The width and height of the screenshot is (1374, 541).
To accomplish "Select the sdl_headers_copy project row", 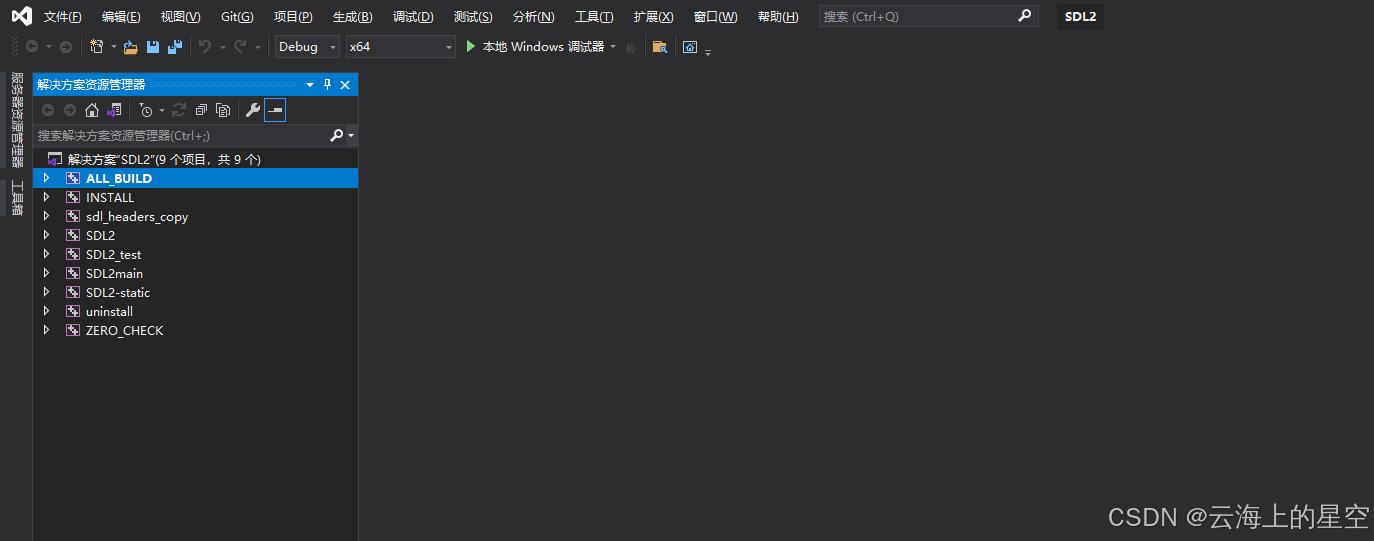I will click(196, 216).
